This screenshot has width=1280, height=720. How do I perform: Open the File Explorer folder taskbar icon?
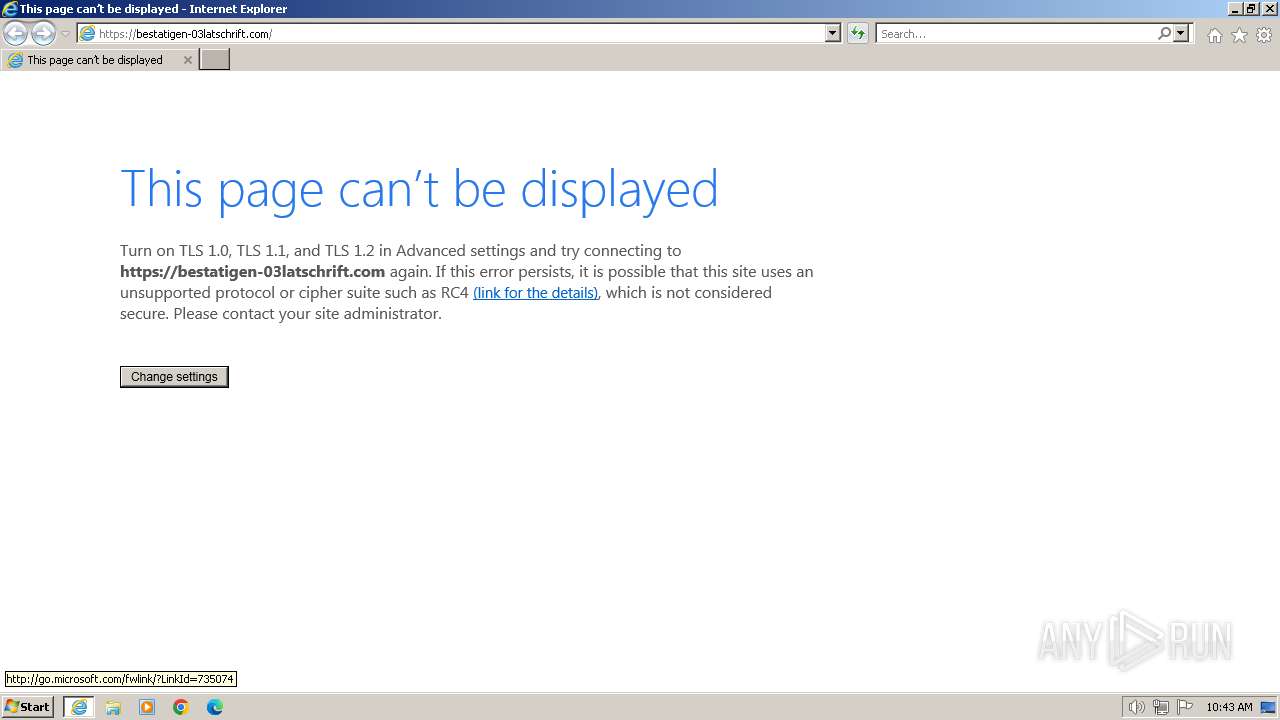point(113,707)
